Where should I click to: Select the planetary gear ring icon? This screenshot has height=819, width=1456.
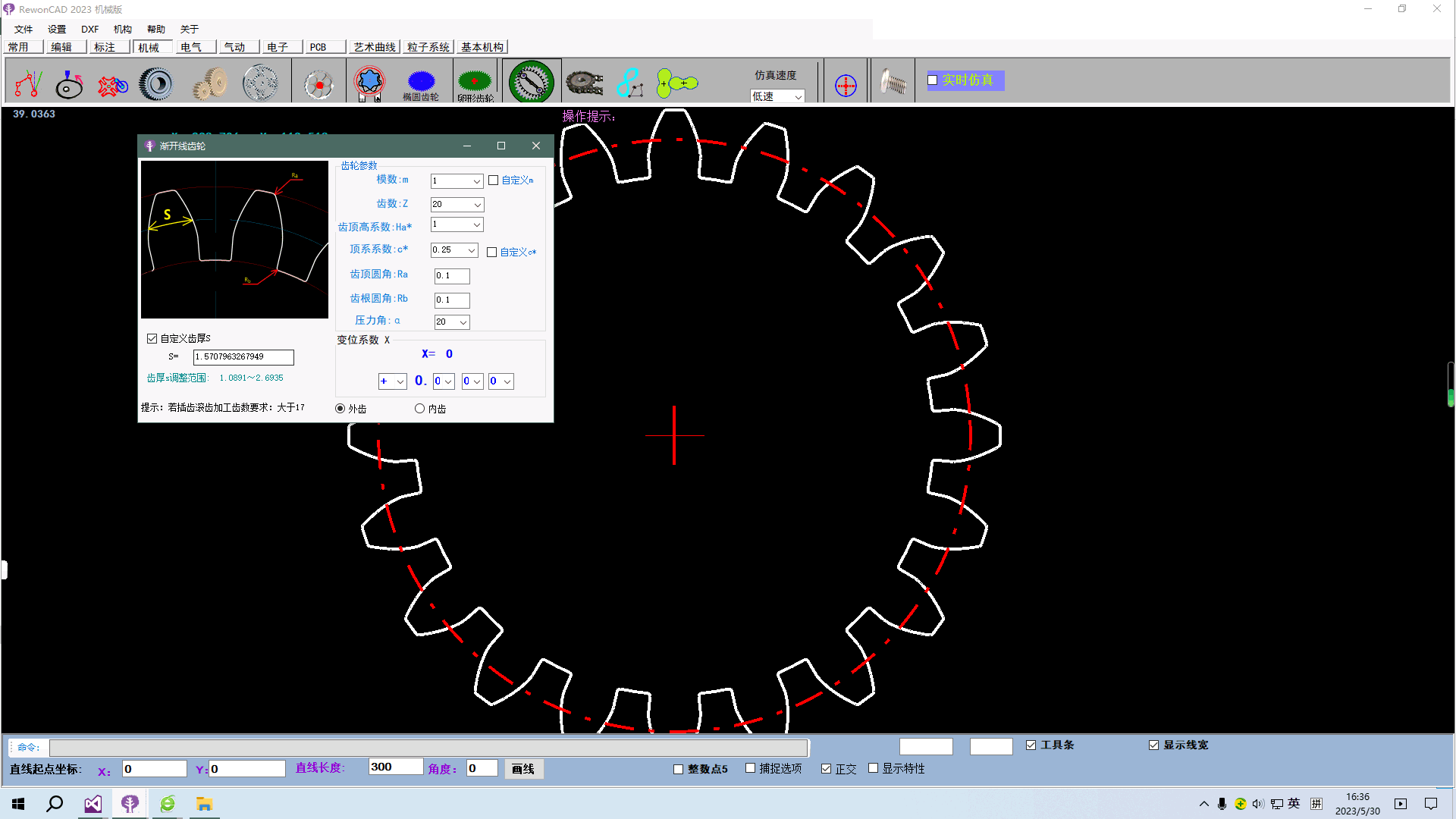pyautogui.click(x=260, y=83)
